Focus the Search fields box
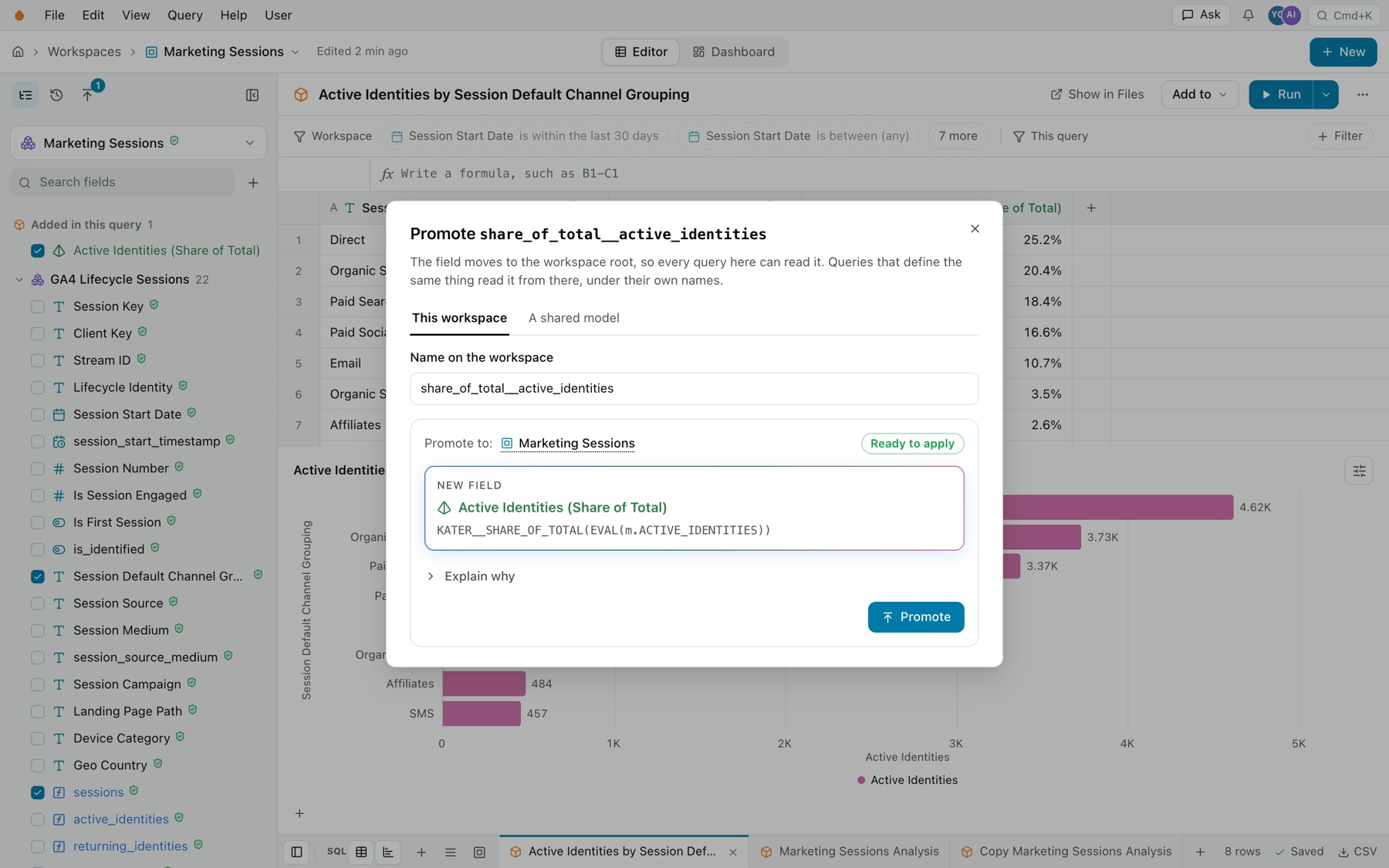This screenshot has height=868, width=1389. (x=122, y=183)
